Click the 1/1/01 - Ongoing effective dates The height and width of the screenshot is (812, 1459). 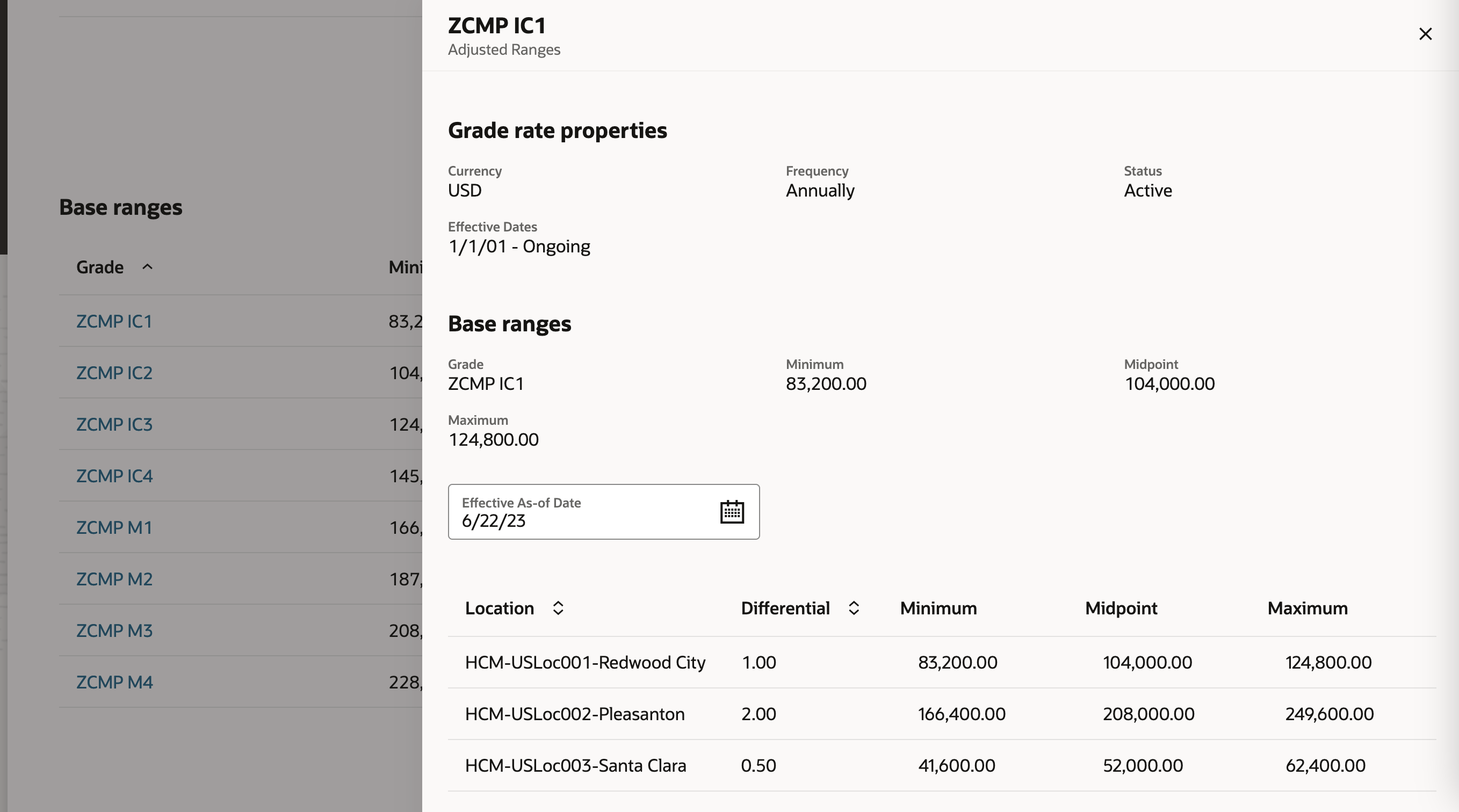tap(519, 247)
